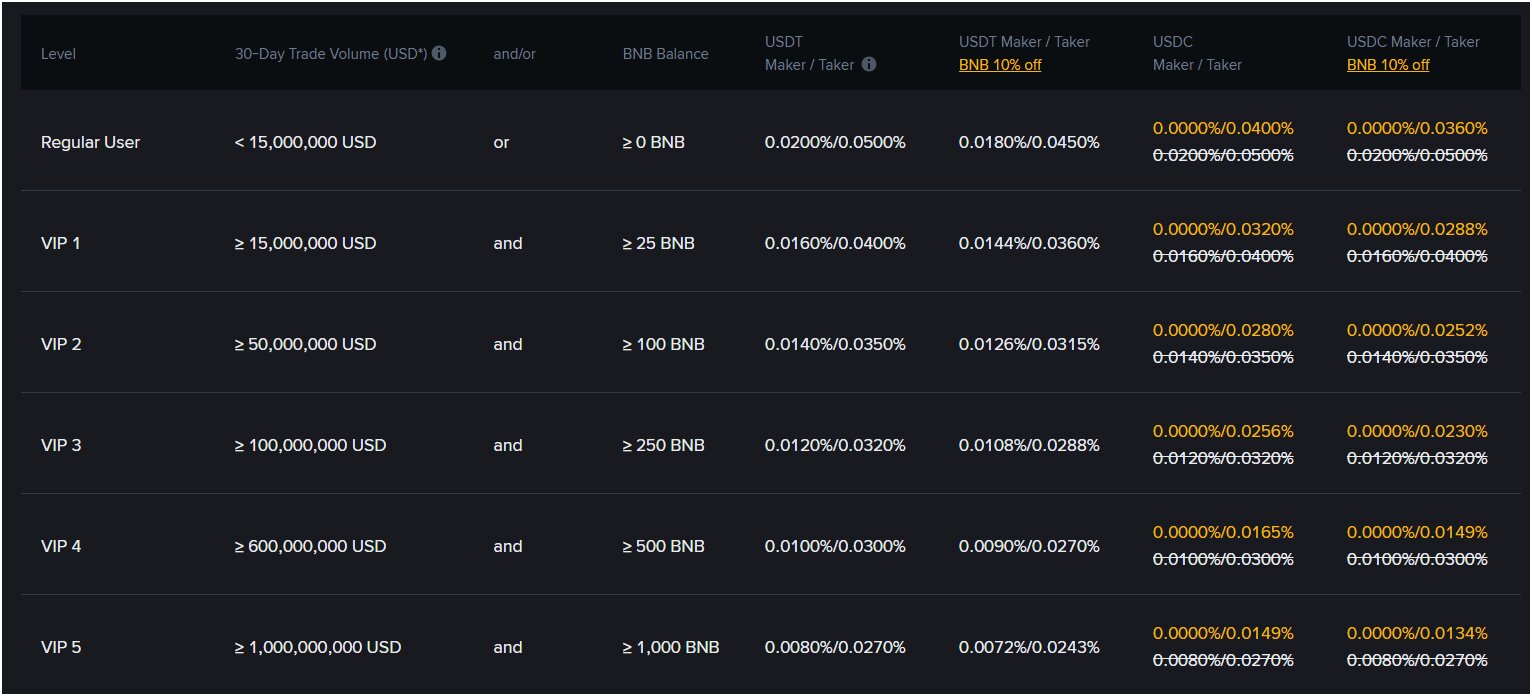This screenshot has height=696, width=1532.
Task: Click the 0.0108%/0.0288% discounted USDT fee
Action: coord(1029,445)
